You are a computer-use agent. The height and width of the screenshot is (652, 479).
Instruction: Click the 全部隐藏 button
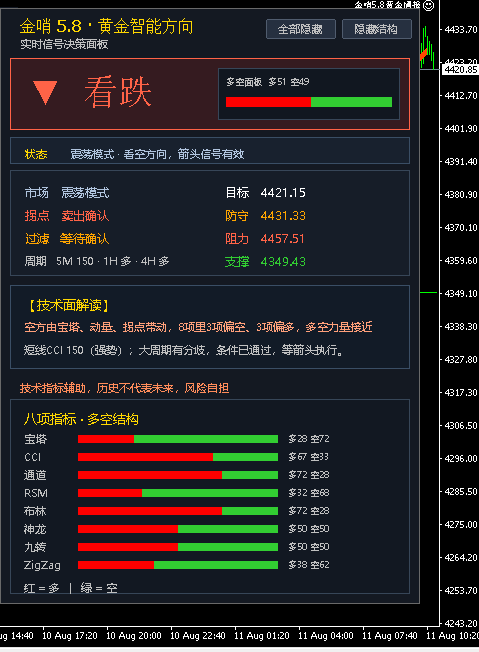[301, 29]
